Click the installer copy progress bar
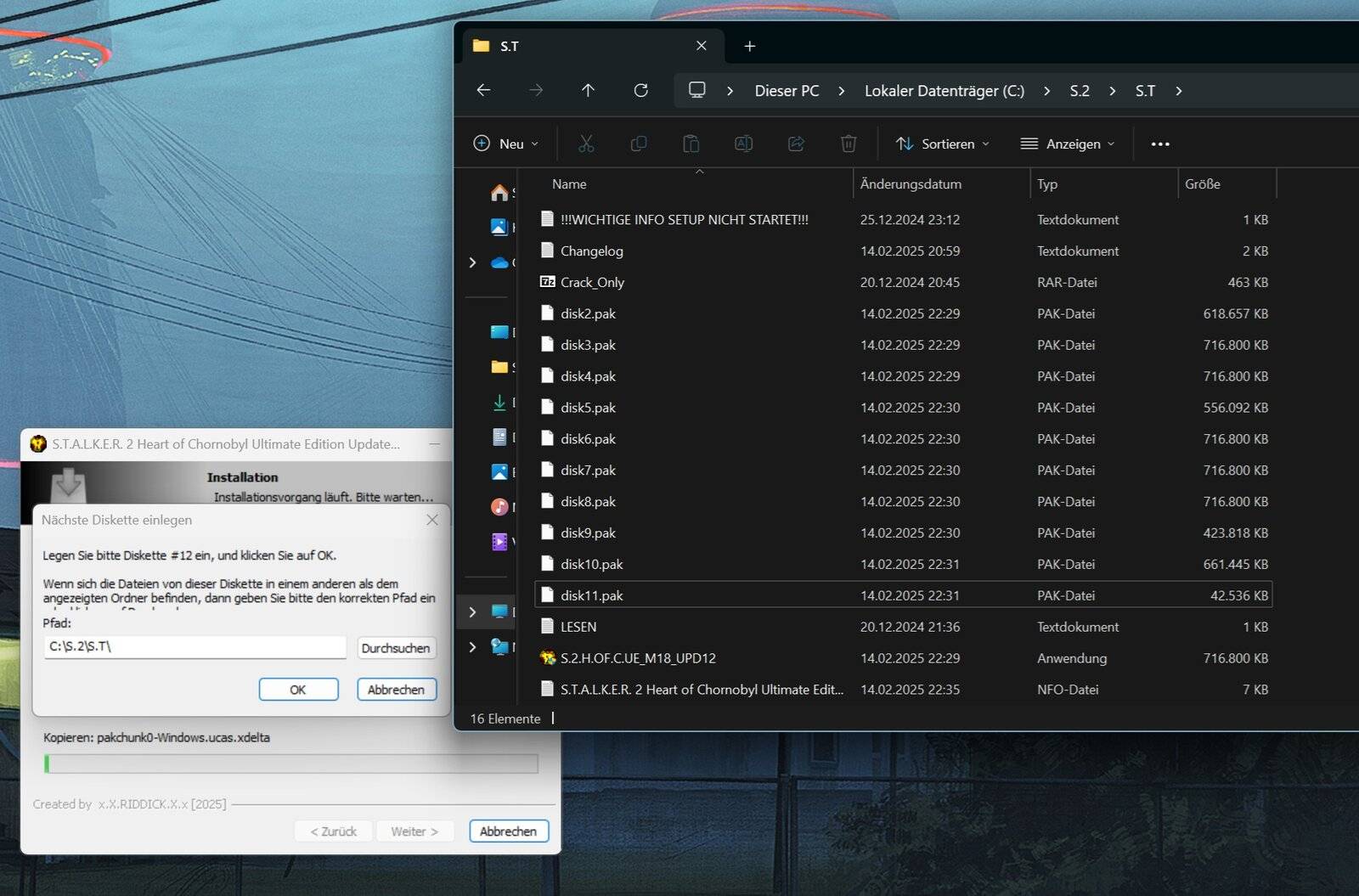 click(x=291, y=764)
